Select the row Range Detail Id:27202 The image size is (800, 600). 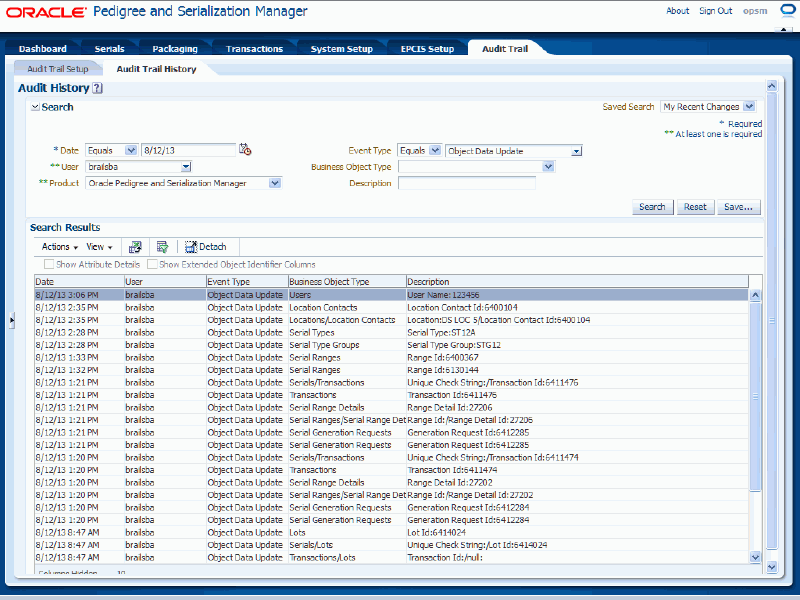pyautogui.click(x=391, y=483)
